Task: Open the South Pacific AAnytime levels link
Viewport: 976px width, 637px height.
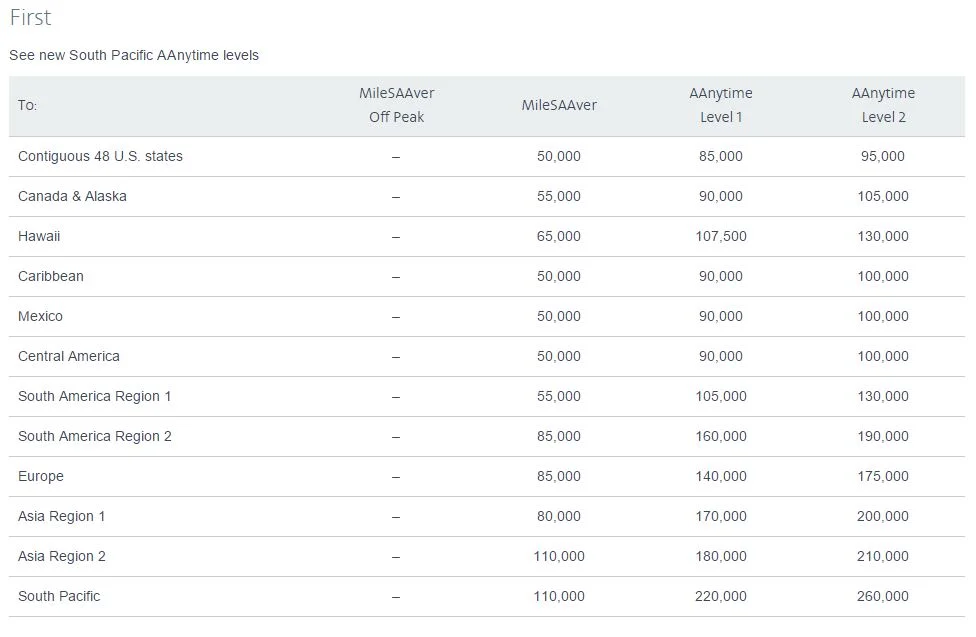Action: [x=134, y=55]
